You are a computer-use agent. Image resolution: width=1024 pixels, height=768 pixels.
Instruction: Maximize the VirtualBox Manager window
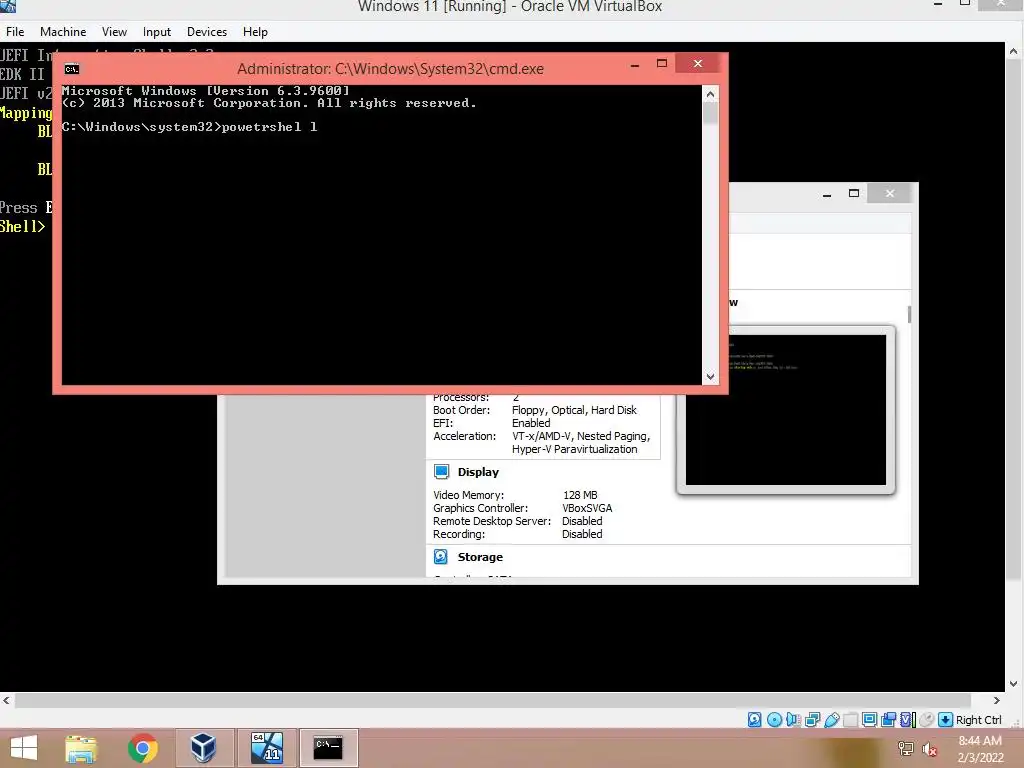point(854,193)
